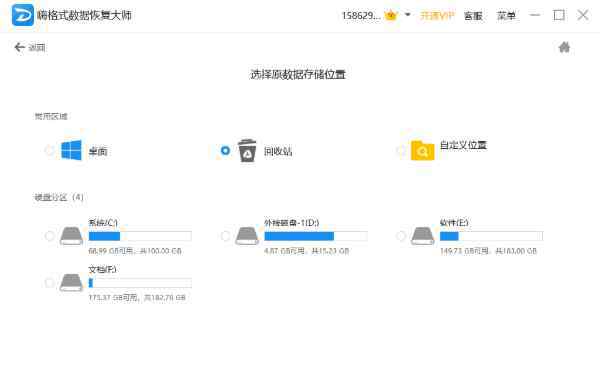
Task: Click the 外接磁盘-1(D:) label
Action: tap(292, 223)
